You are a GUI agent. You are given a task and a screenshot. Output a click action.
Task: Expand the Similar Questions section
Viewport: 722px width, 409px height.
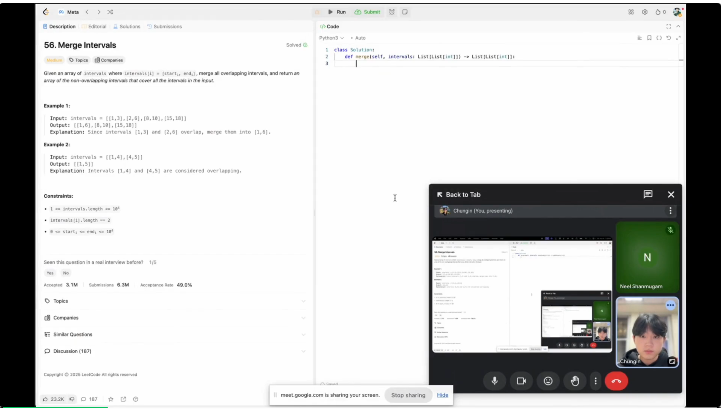pos(72,334)
